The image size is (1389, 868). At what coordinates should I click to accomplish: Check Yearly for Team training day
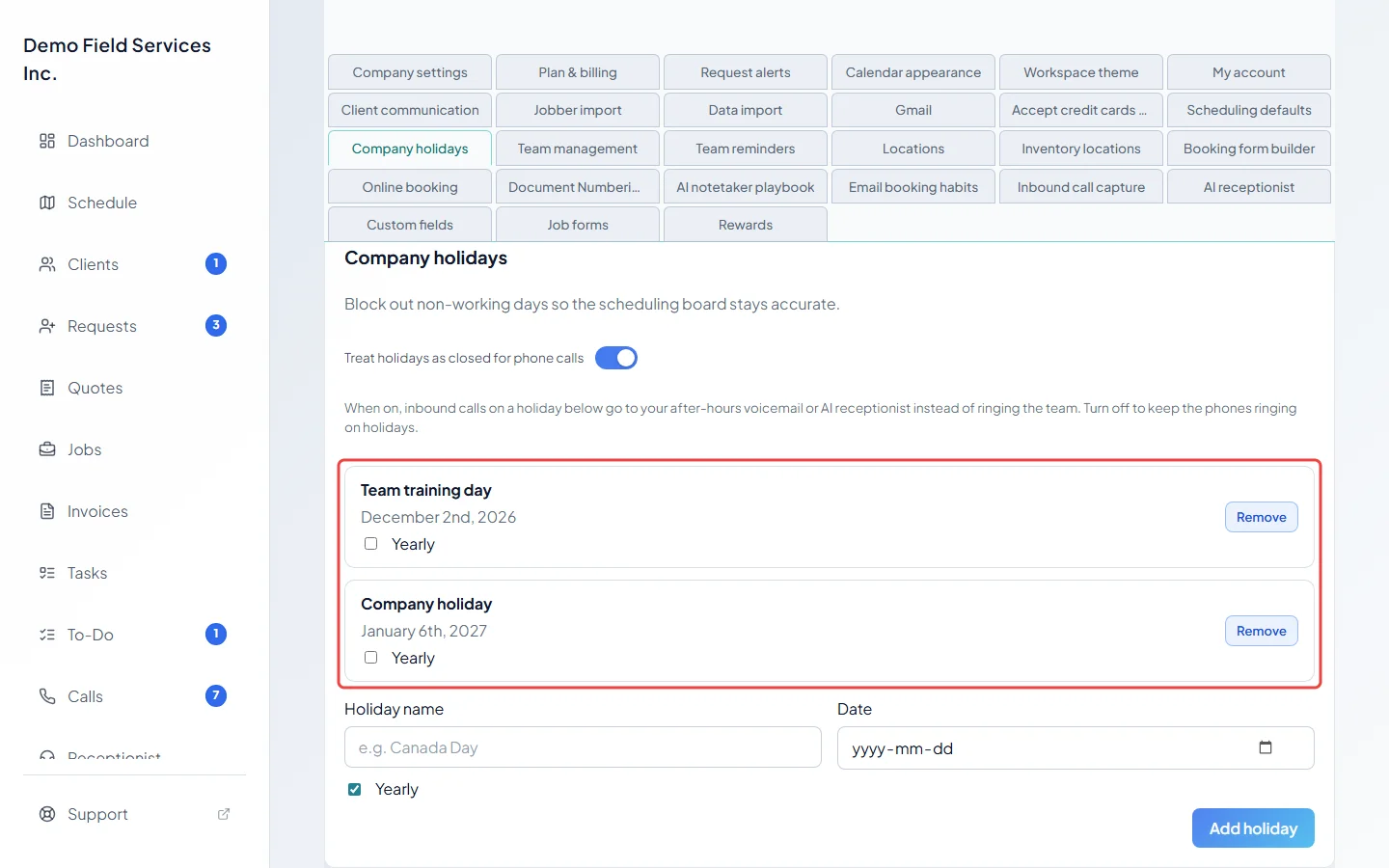click(370, 544)
